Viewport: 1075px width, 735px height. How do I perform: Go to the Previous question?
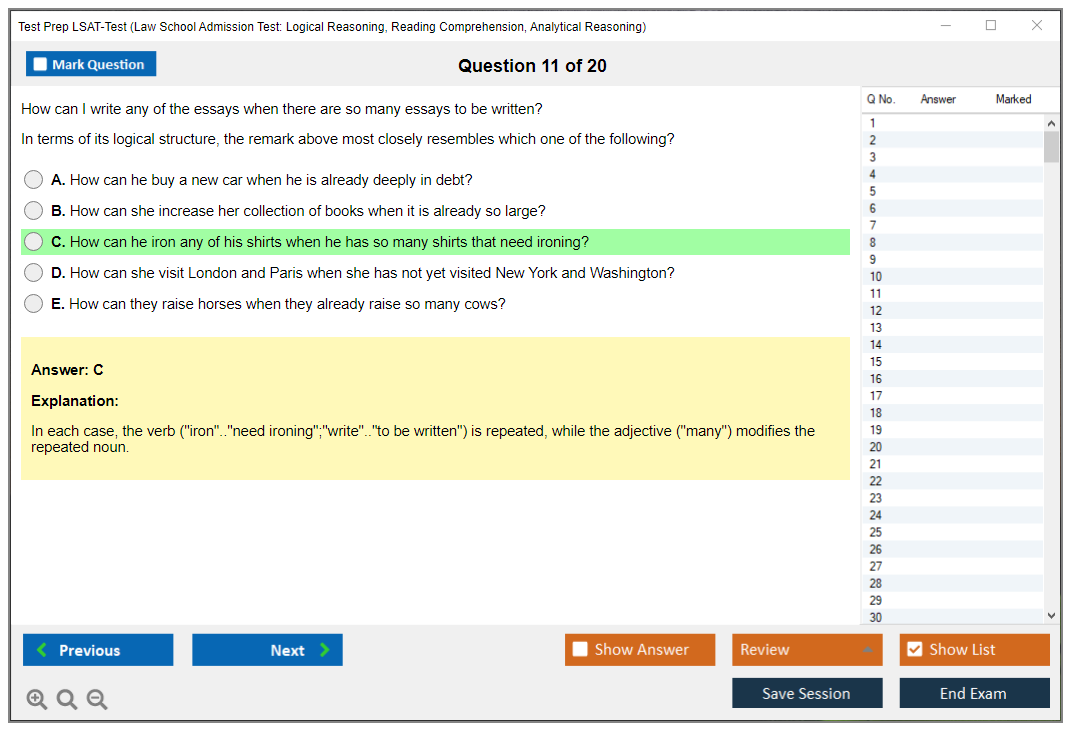98,650
